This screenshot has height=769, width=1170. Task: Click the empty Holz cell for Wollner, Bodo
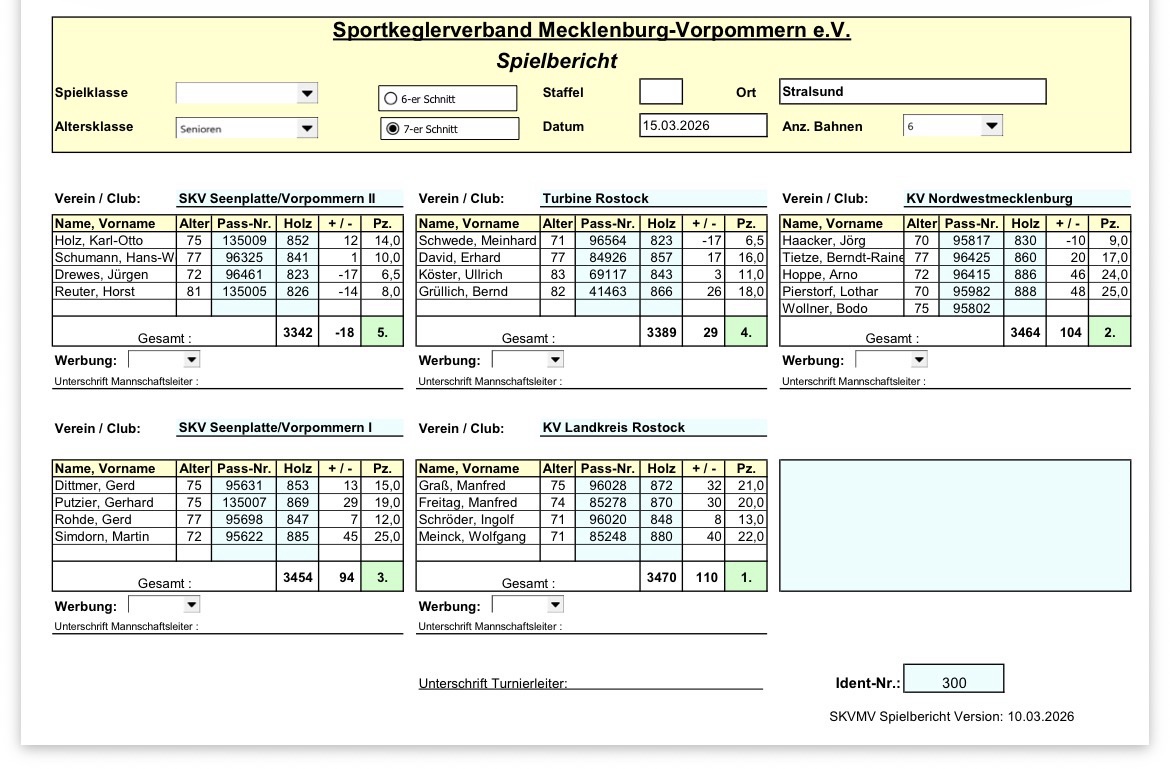click(x=1024, y=309)
